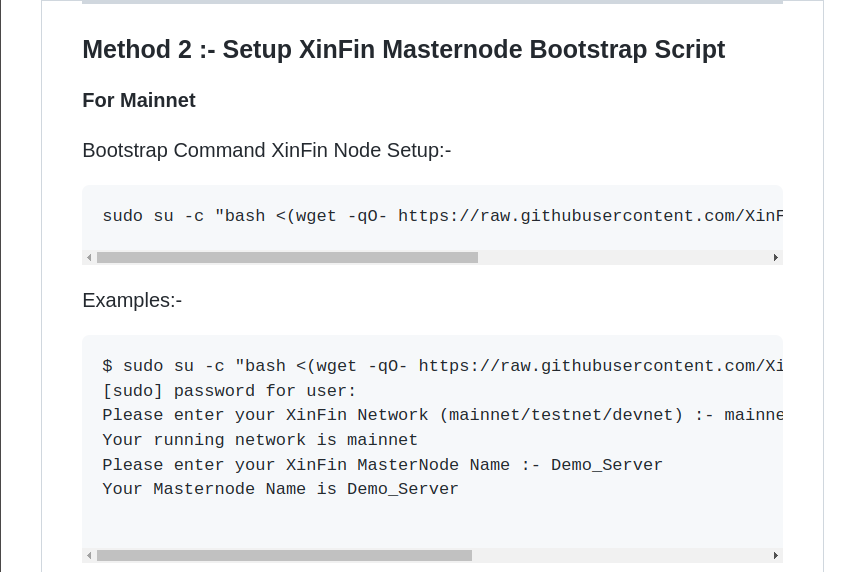
Task: Click right scroll arrow of bootstrap command block
Action: click(775, 257)
